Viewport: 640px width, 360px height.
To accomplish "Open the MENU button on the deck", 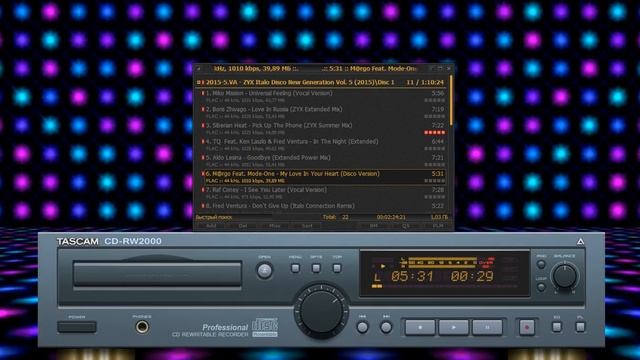I will (x=295, y=268).
